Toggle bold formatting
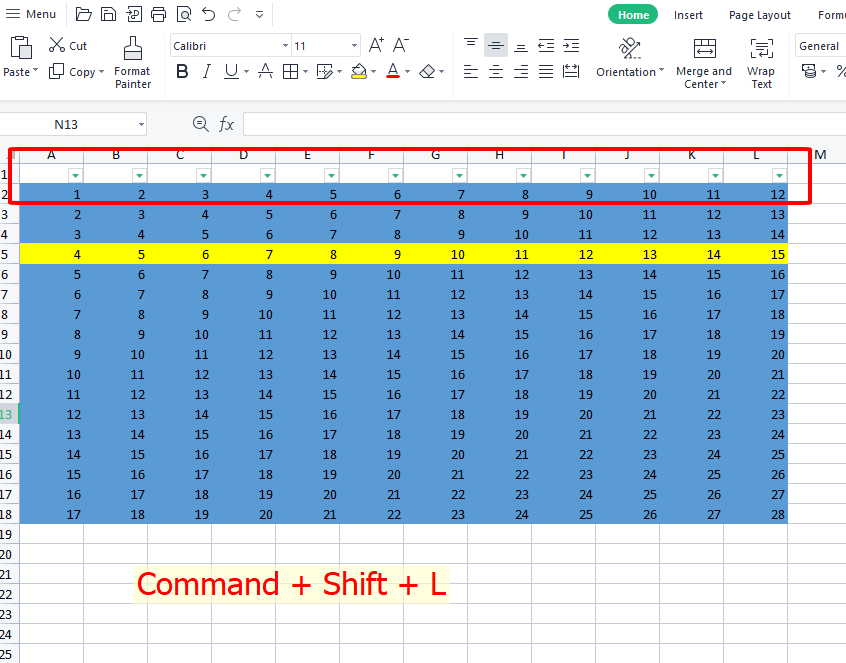846x663 pixels. coord(181,71)
